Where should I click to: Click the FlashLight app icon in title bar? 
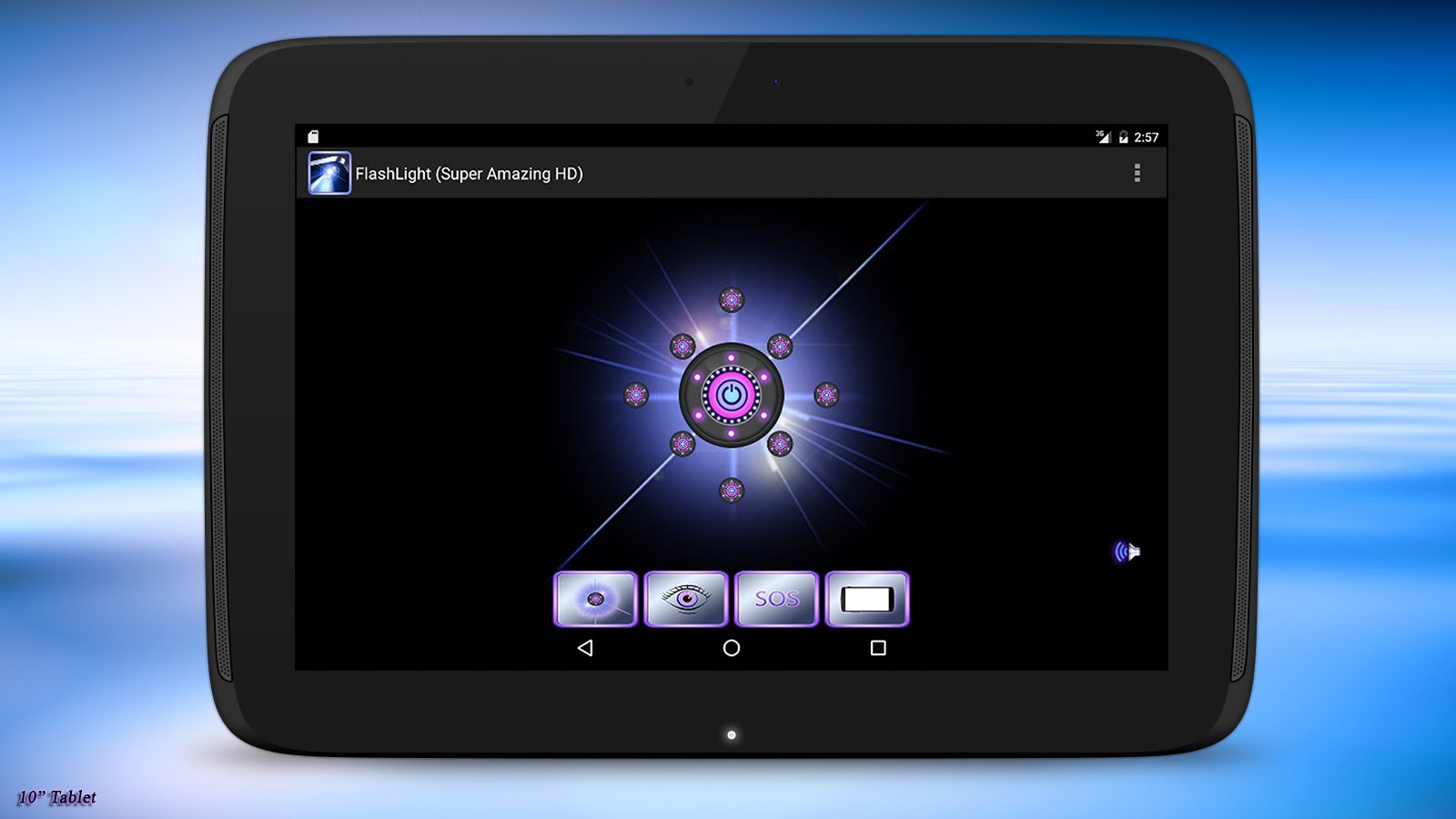click(329, 173)
